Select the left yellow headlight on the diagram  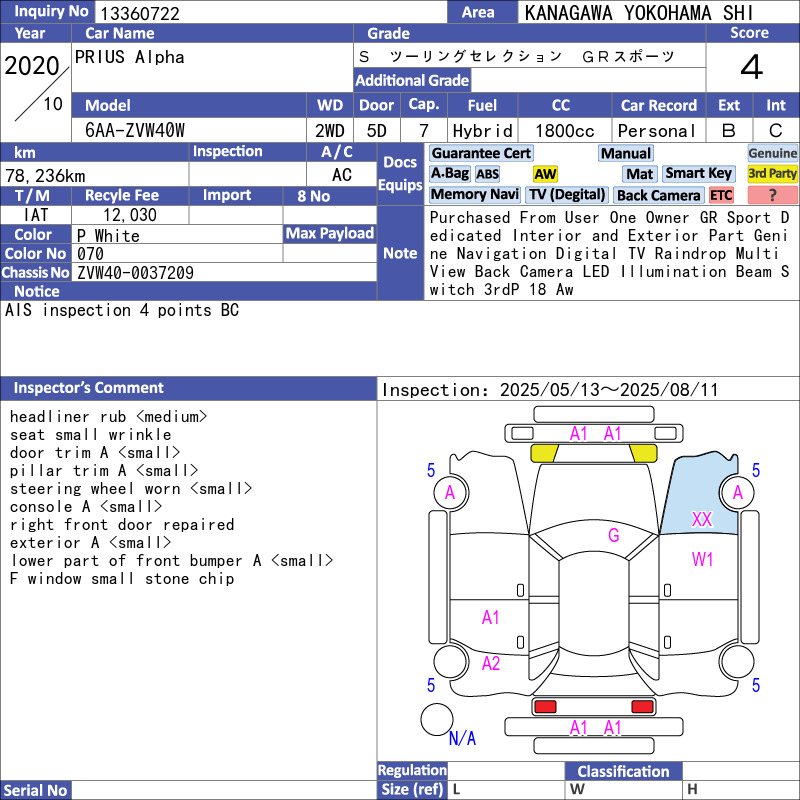tap(543, 453)
